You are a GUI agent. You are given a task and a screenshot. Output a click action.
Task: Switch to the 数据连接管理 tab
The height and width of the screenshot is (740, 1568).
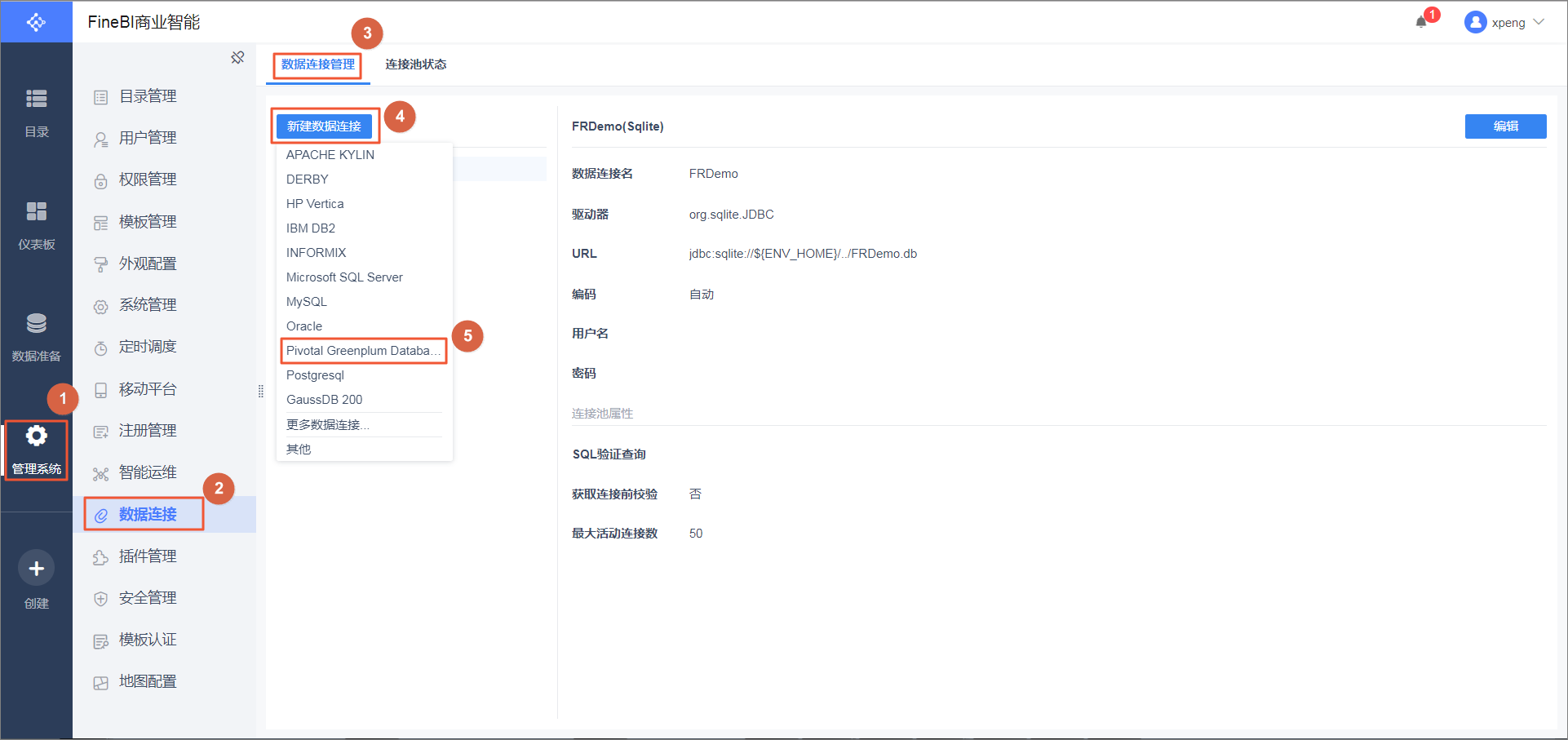[318, 64]
